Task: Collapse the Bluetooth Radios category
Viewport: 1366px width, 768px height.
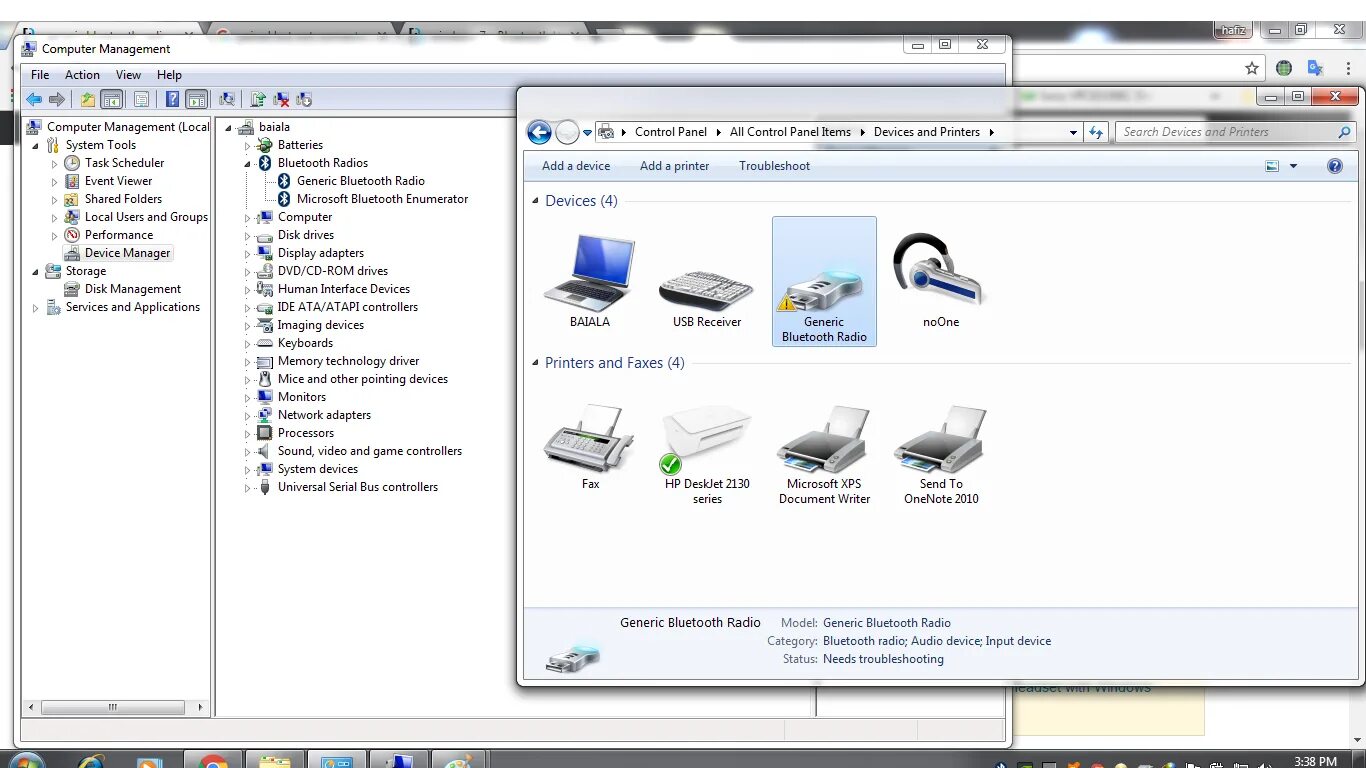Action: [248, 163]
